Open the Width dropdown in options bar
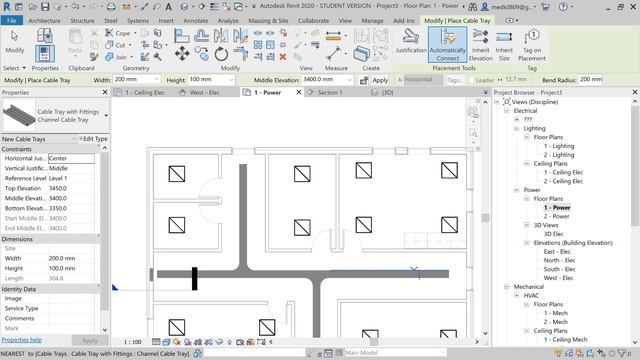Screen dimensions: 640x360 156,80
